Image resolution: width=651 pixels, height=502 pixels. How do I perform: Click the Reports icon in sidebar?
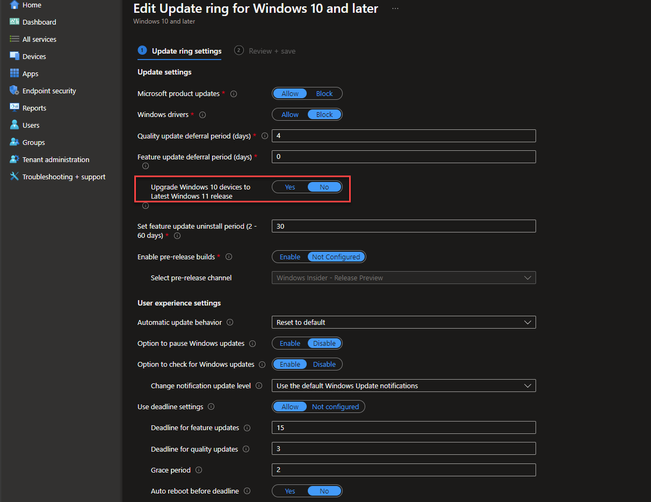[15, 108]
